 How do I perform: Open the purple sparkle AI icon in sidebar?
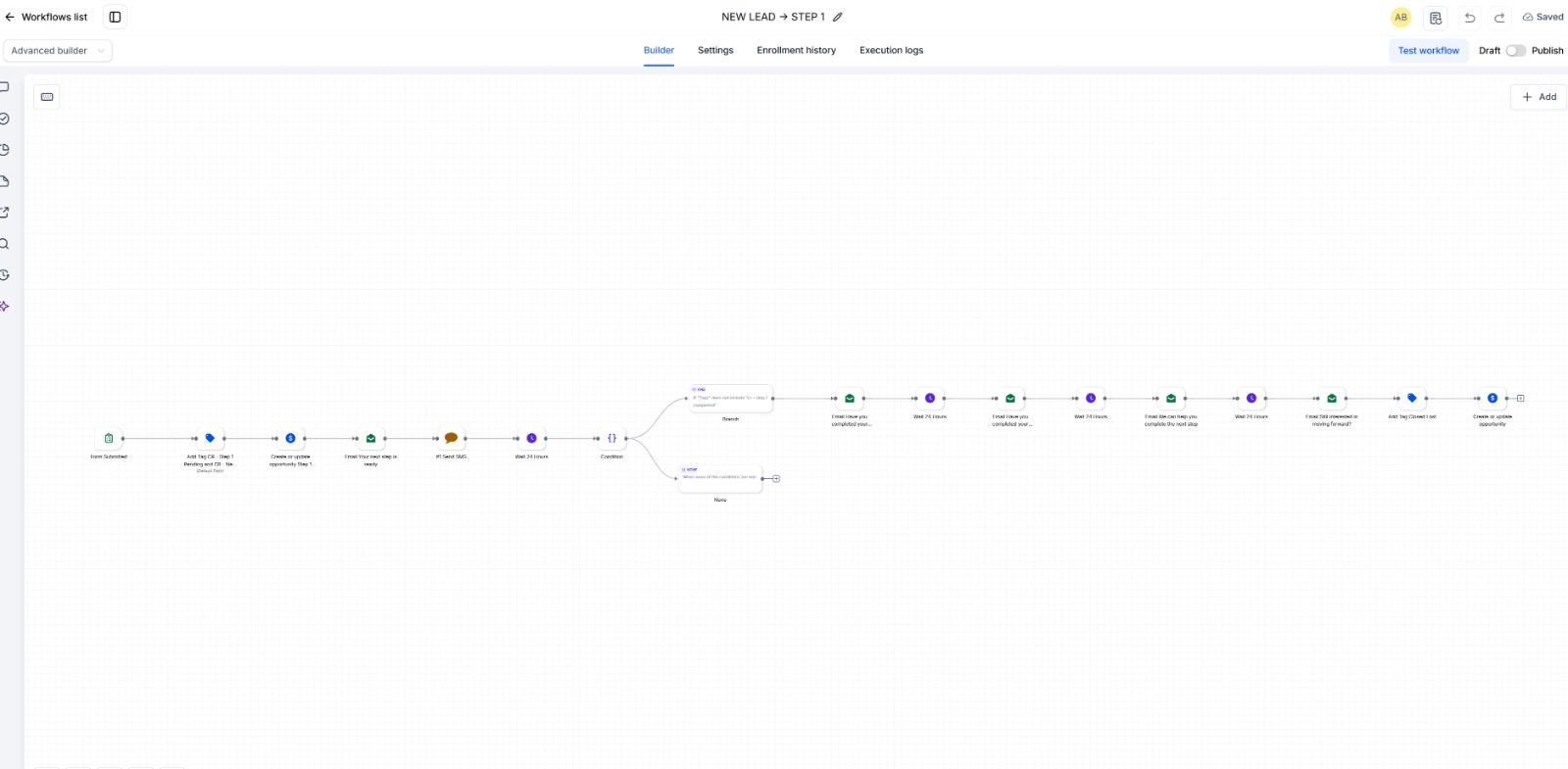(x=5, y=307)
